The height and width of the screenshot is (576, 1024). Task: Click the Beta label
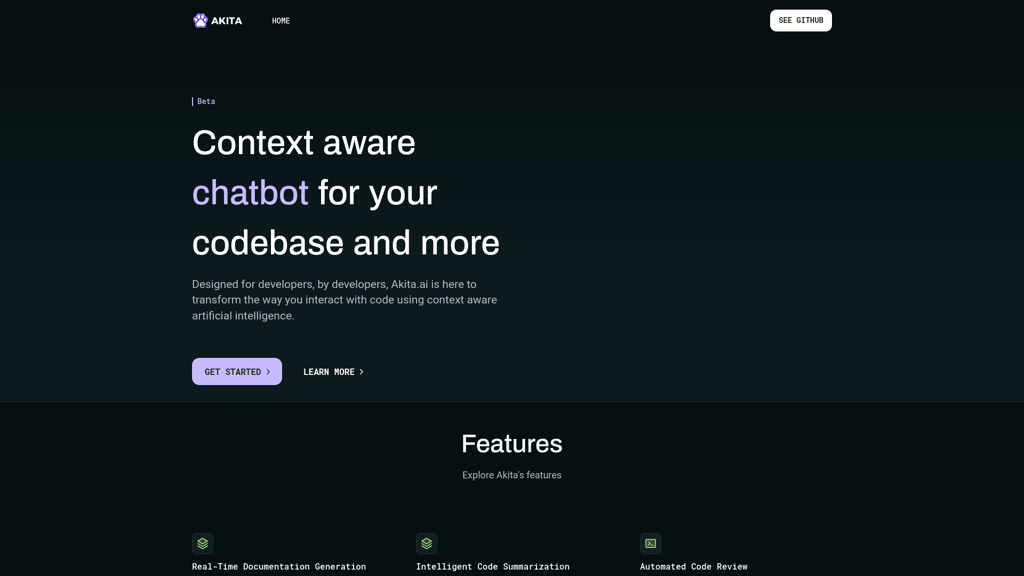click(x=206, y=101)
